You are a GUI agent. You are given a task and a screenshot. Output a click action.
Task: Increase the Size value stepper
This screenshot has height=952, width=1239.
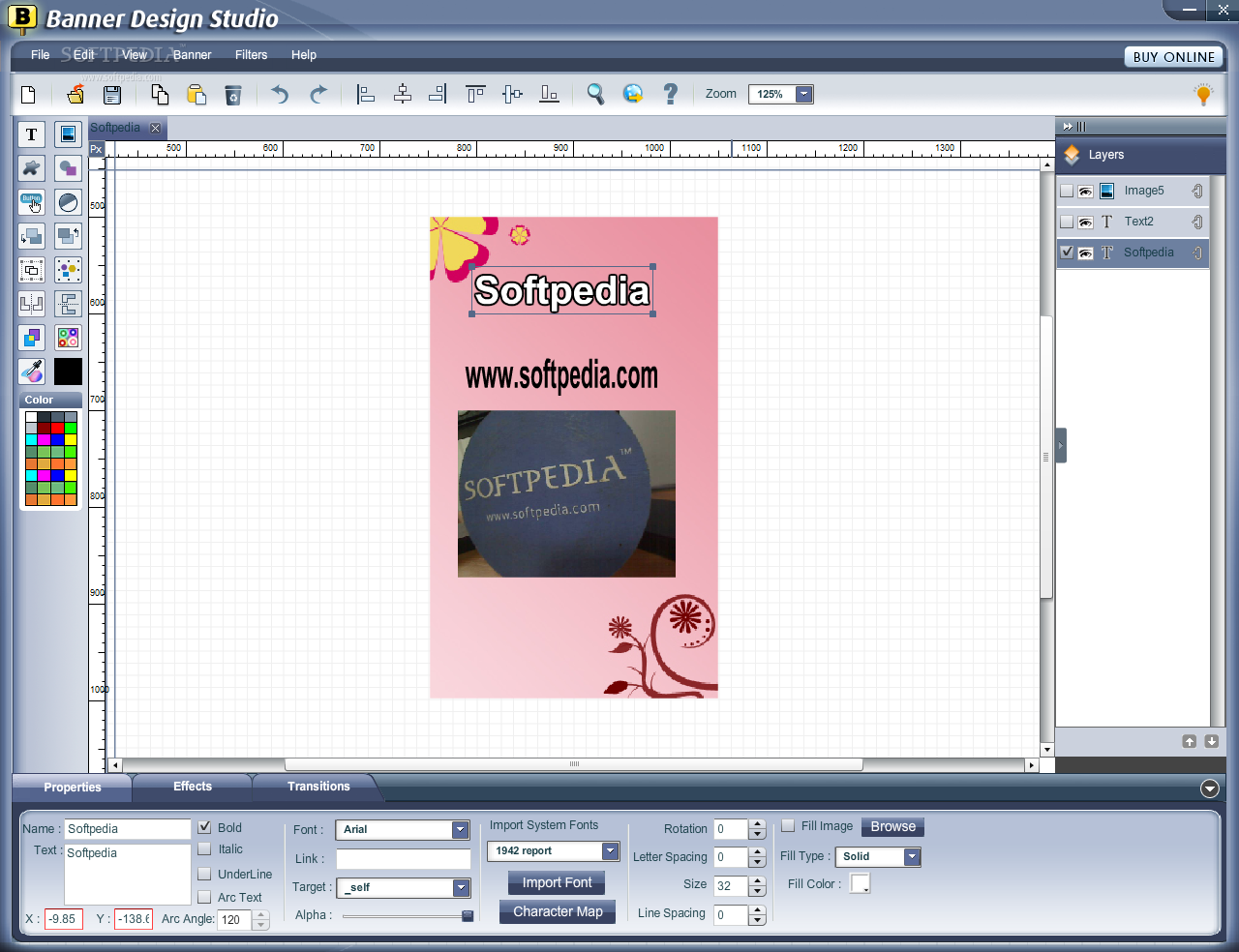(758, 881)
